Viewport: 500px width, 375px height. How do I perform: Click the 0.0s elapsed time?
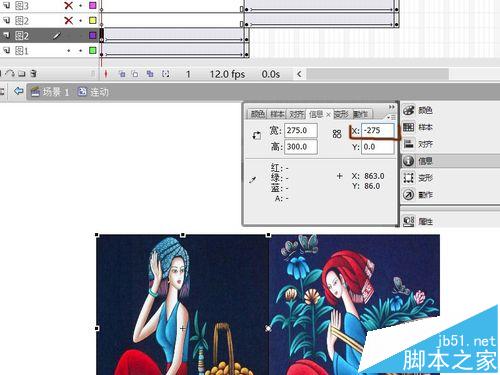[x=271, y=74]
